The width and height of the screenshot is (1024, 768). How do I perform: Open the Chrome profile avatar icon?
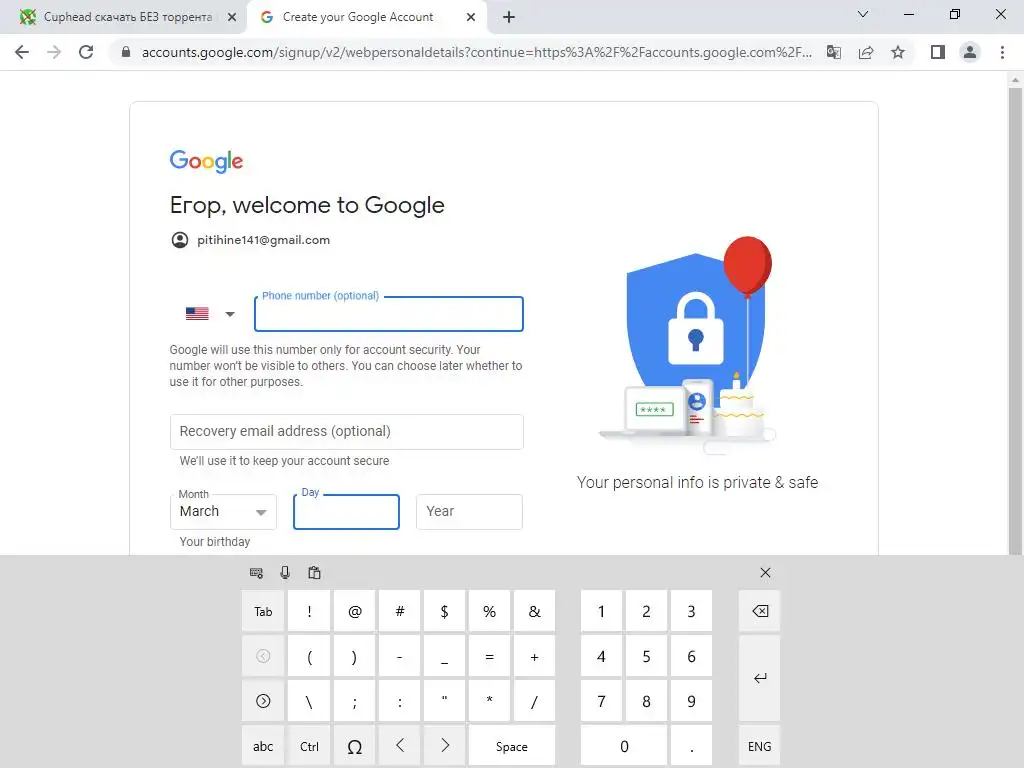coord(970,52)
